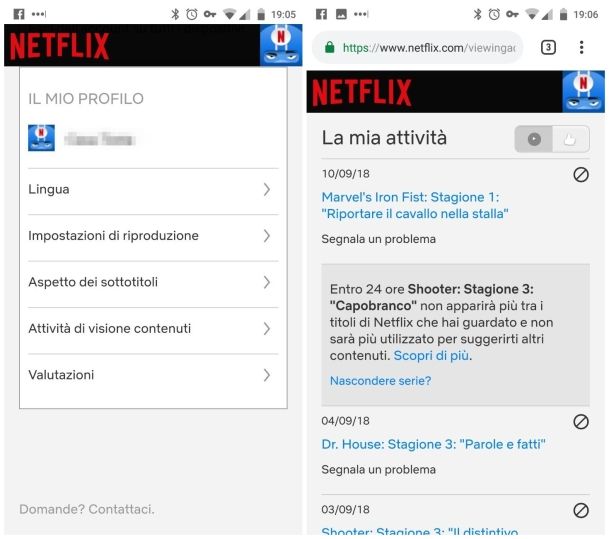Expand Impostazioni di riproduzione chevron
The height and width of the screenshot is (539, 609).
266,236
